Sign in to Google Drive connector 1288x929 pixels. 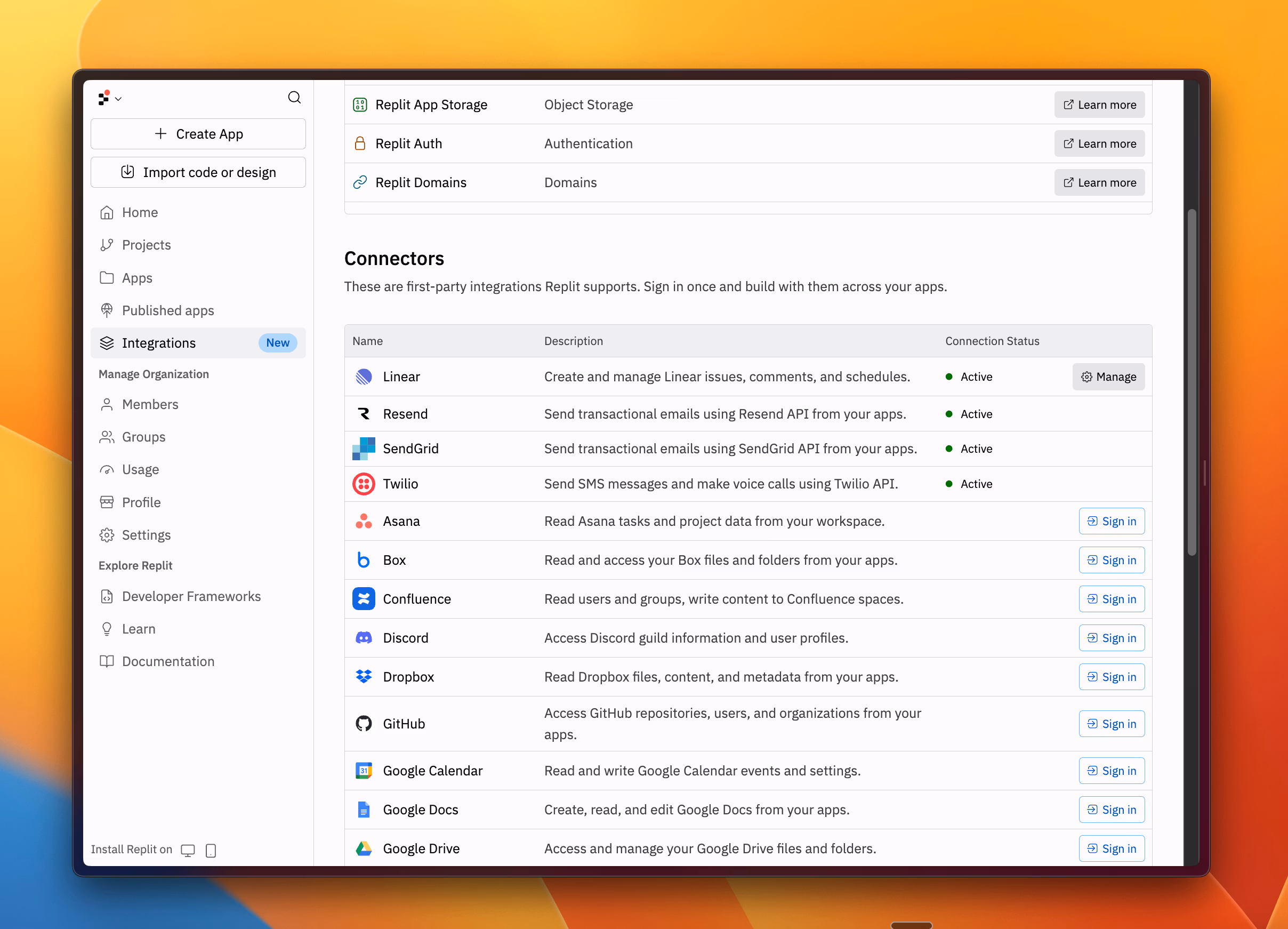[x=1111, y=848]
